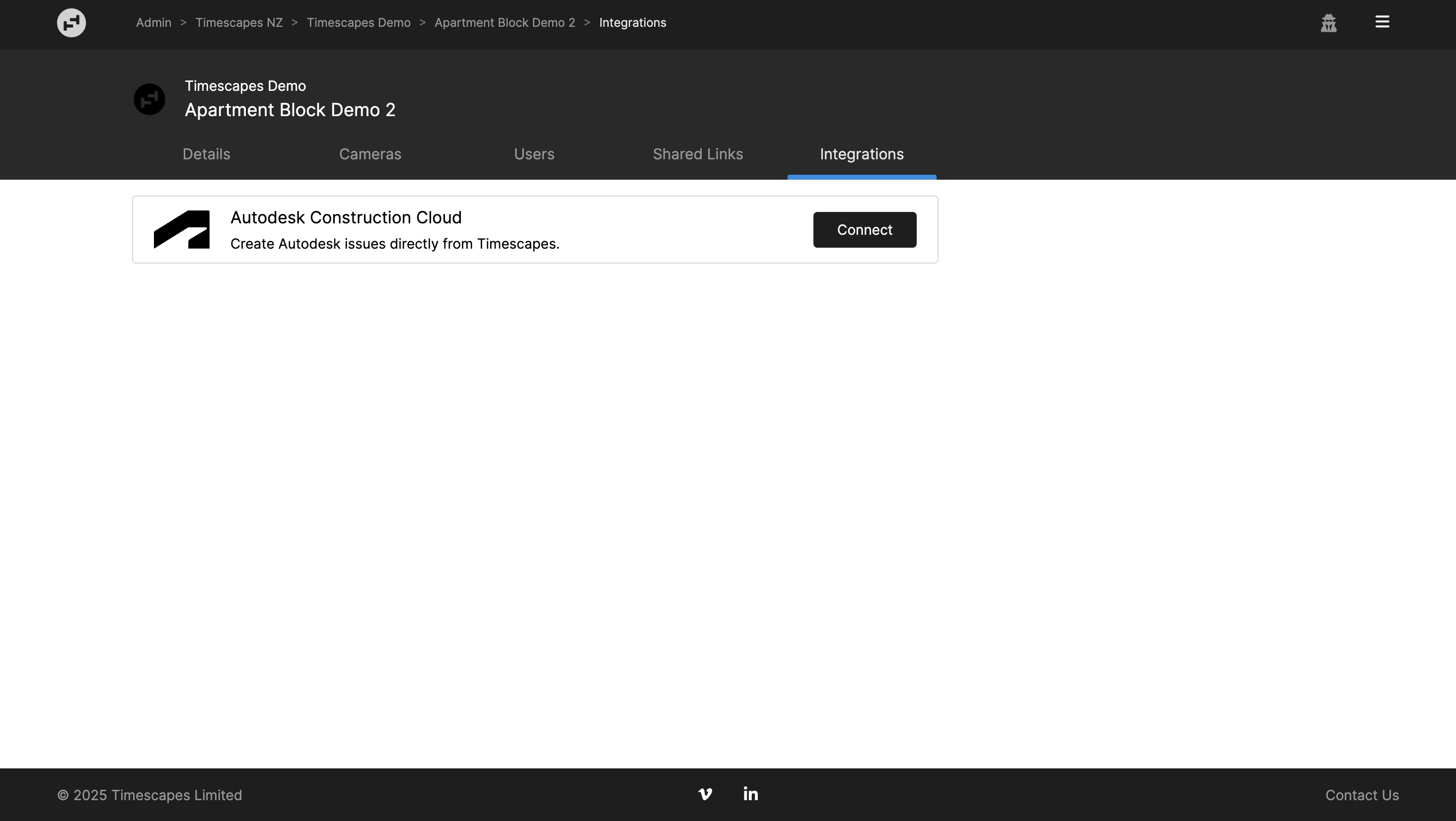Viewport: 1456px width, 821px height.
Task: Switch to the Details tab
Action: click(x=206, y=154)
